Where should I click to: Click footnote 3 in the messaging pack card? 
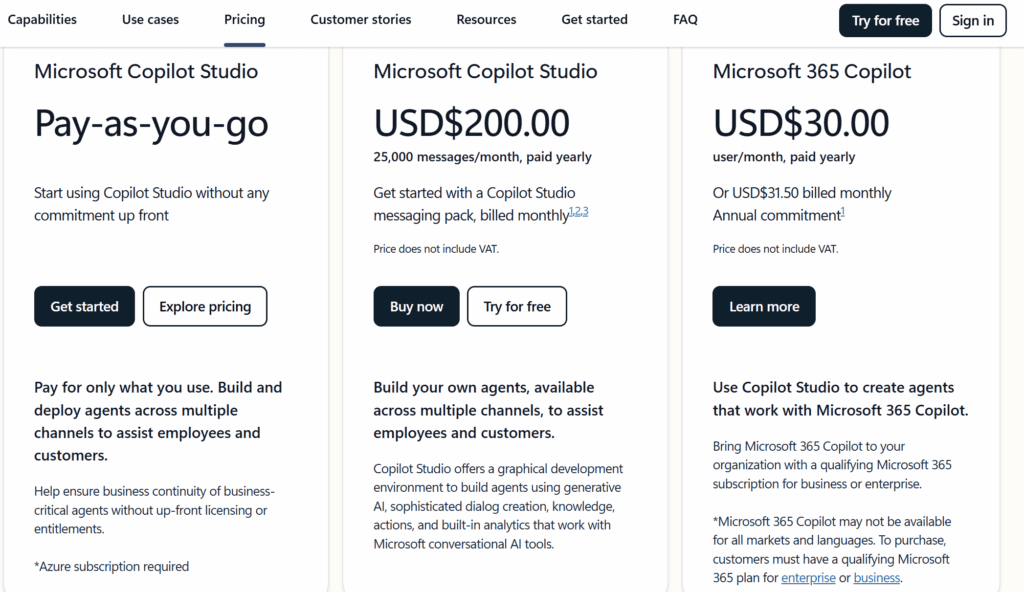585,210
